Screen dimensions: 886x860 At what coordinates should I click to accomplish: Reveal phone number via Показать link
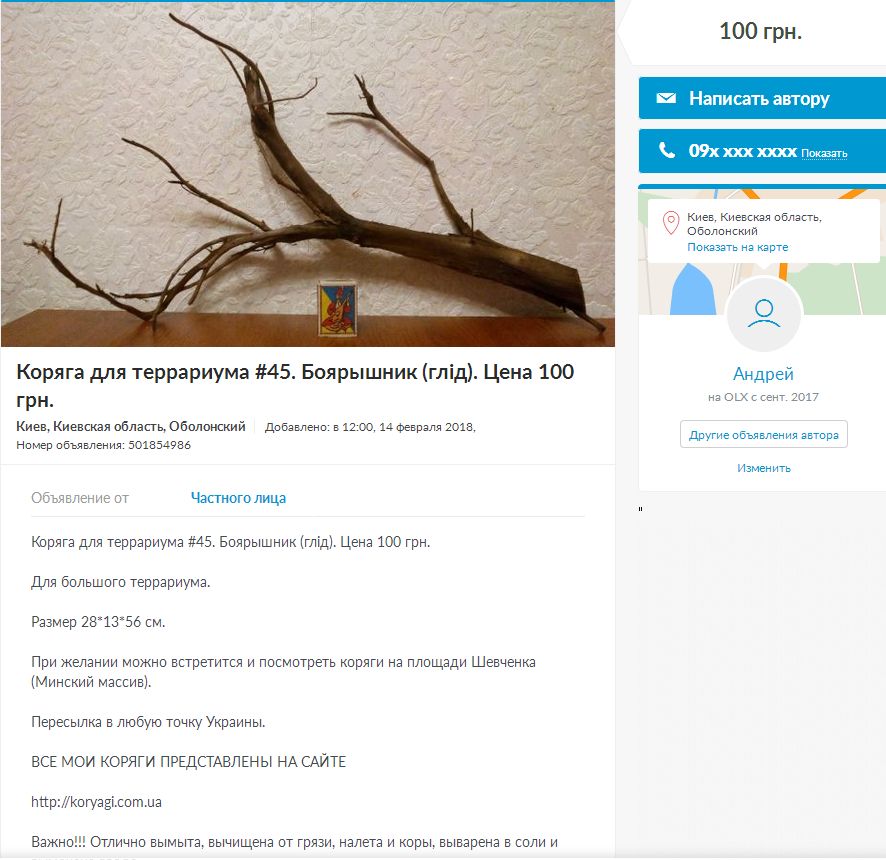[824, 153]
